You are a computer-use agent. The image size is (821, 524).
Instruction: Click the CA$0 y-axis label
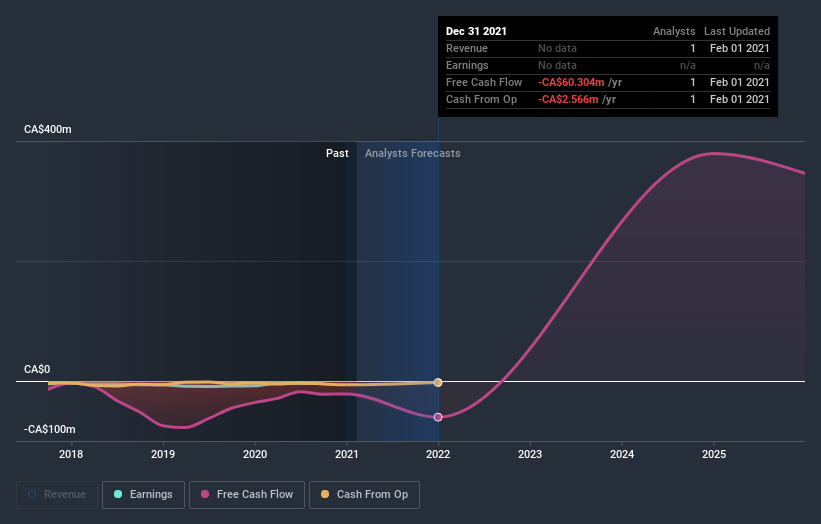(37, 370)
